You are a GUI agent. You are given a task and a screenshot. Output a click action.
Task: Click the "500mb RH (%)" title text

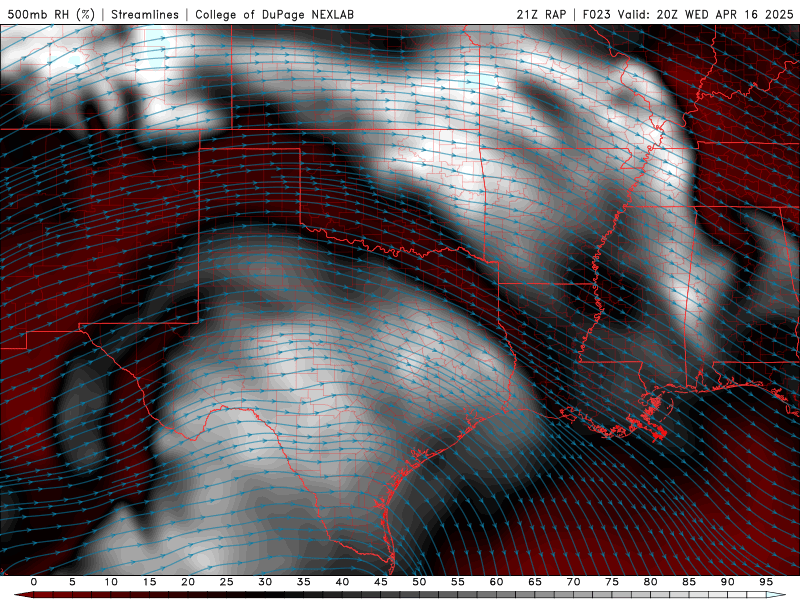(x=51, y=14)
